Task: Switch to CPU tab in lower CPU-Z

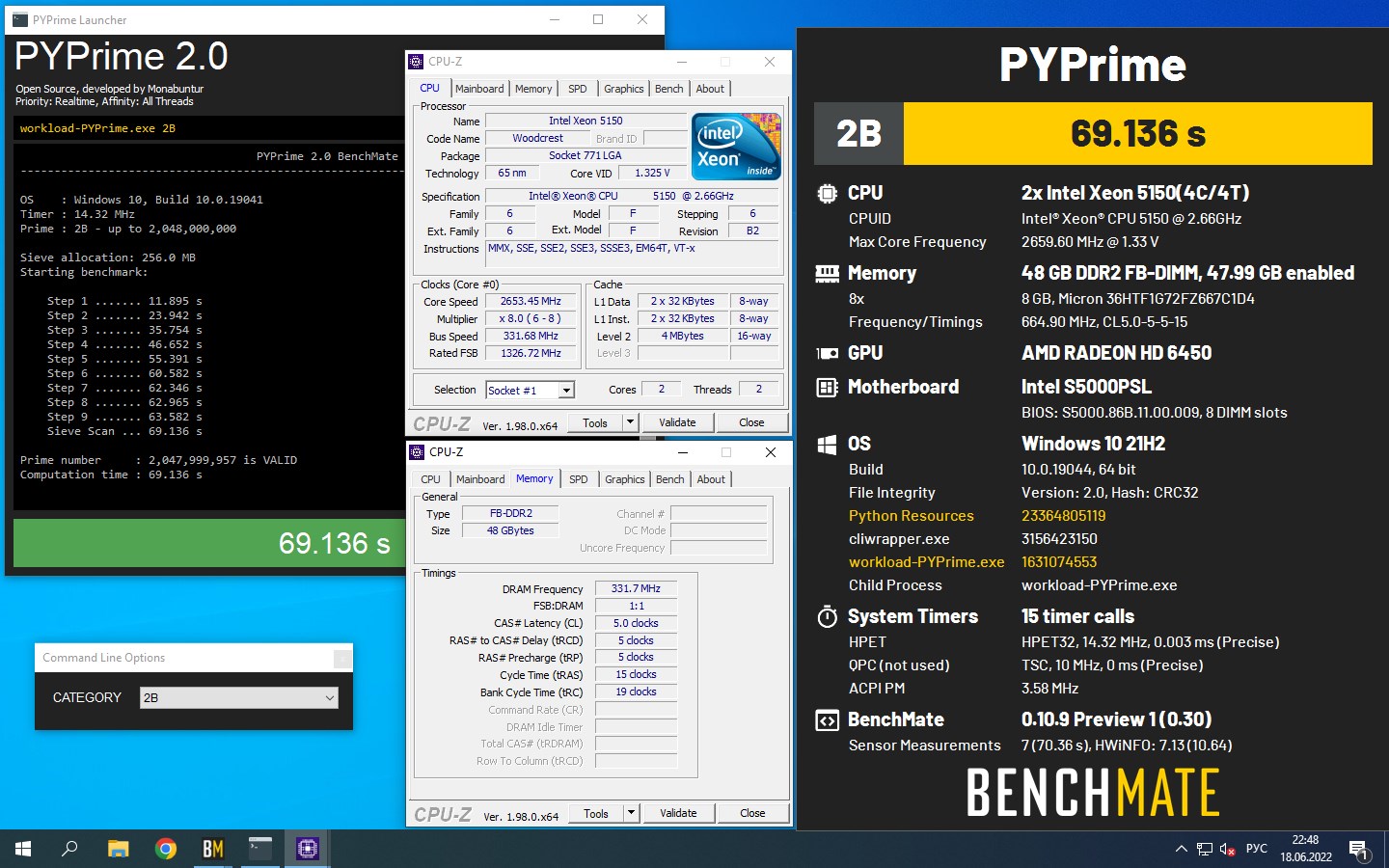Action: point(431,479)
